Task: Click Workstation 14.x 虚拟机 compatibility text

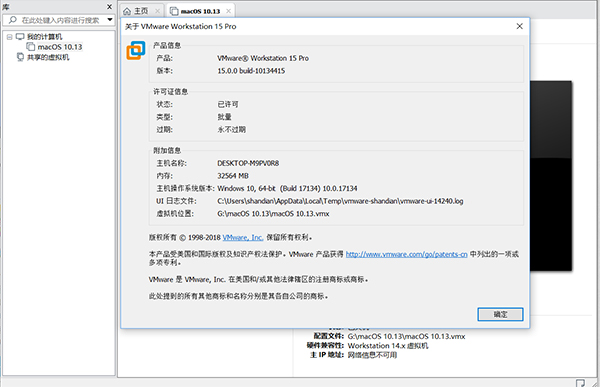Action: [x=388, y=346]
